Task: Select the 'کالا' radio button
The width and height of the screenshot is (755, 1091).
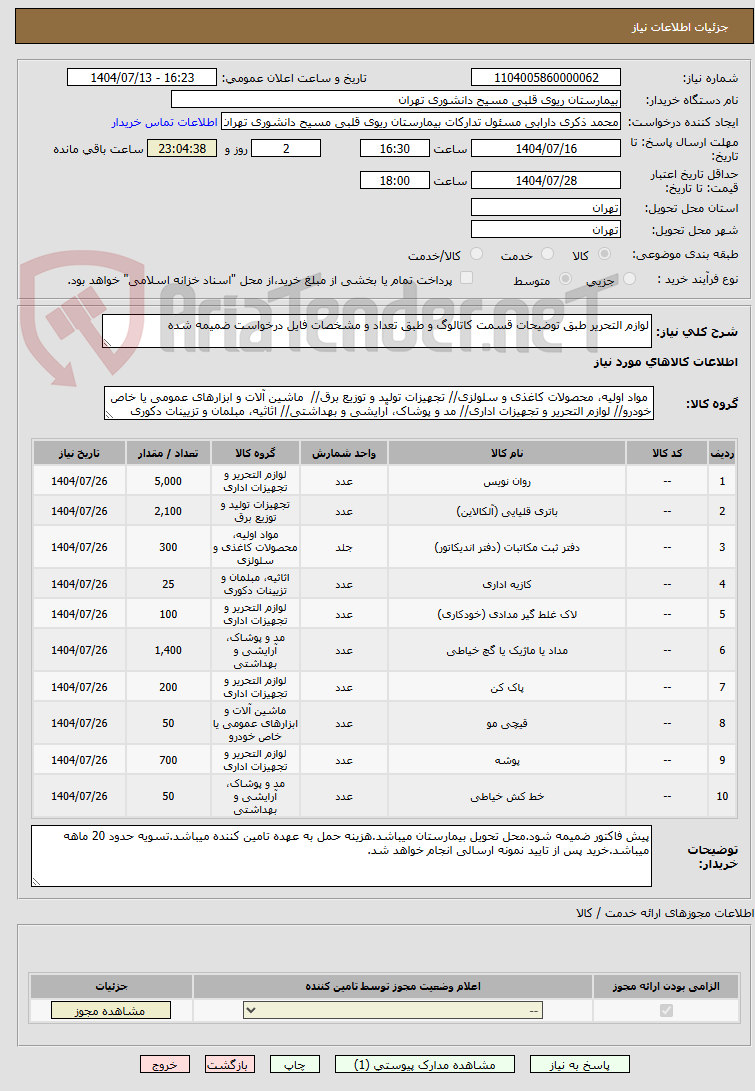Action: click(605, 255)
